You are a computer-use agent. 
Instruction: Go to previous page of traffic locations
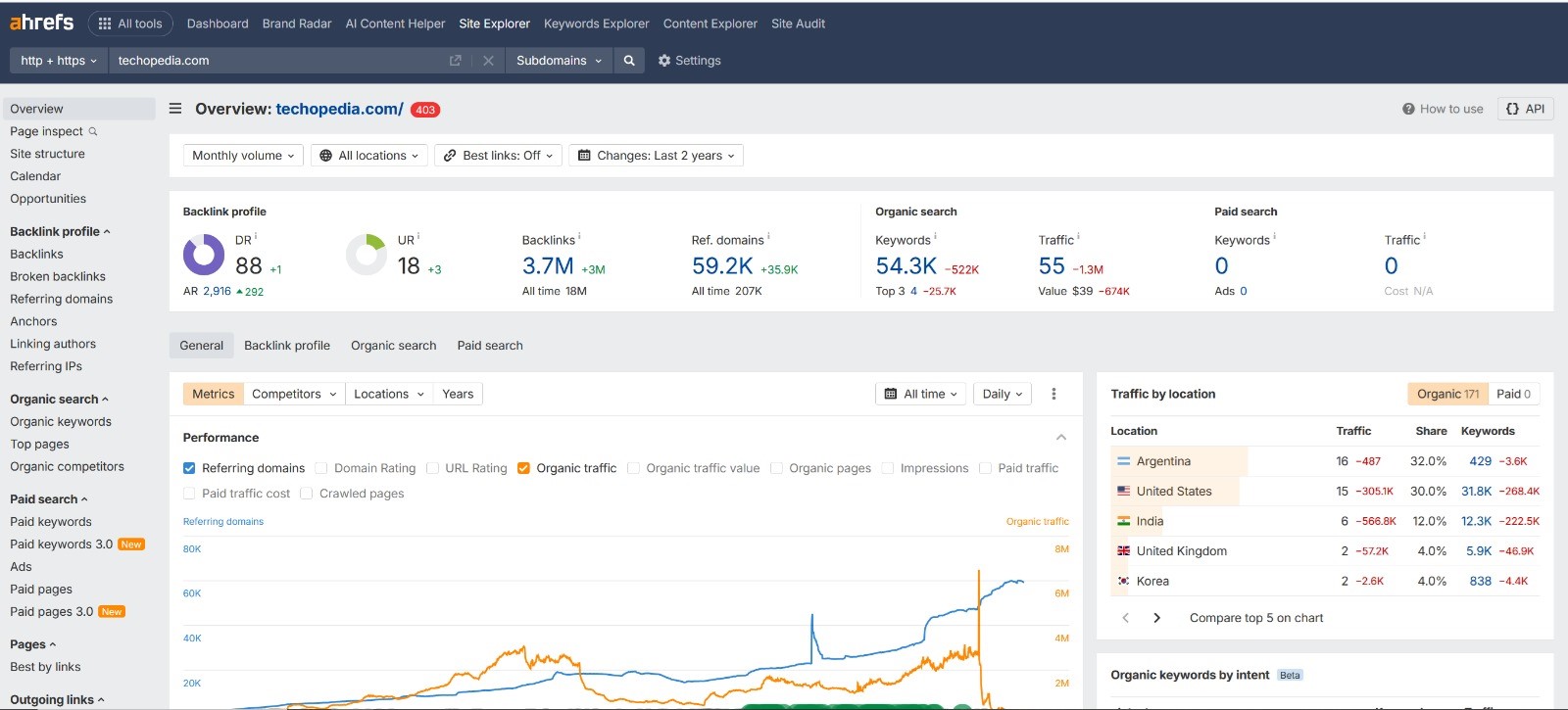click(1125, 618)
